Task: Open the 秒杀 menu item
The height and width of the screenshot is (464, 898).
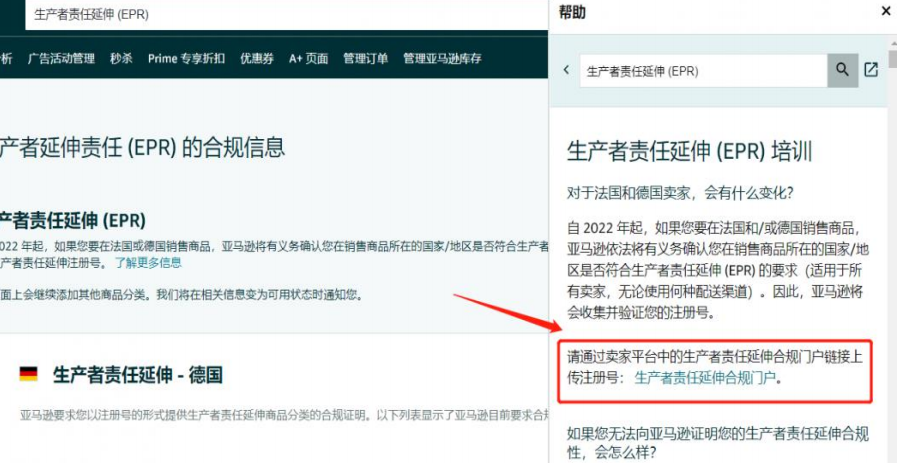Action: point(121,58)
